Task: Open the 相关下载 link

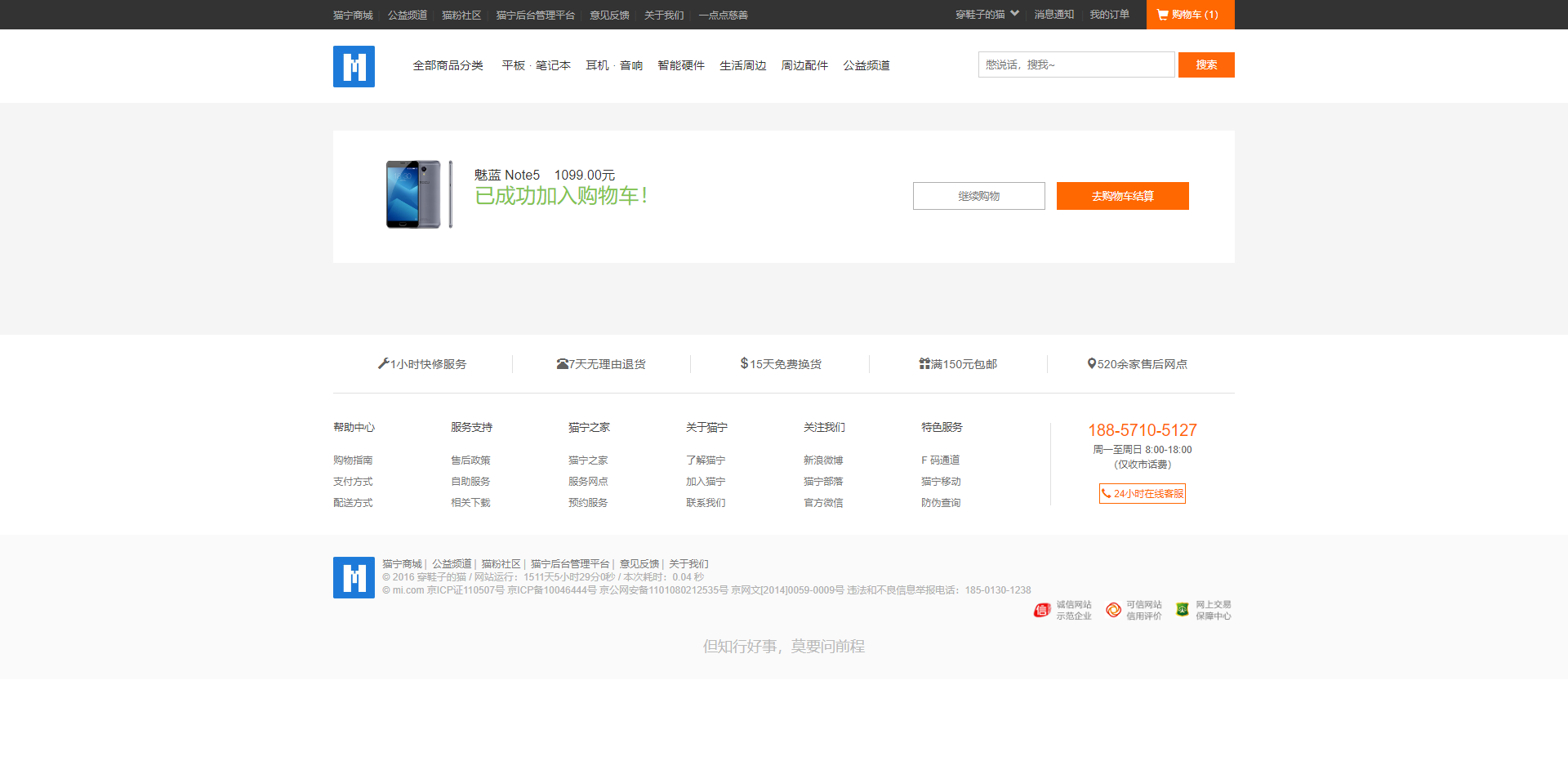Action: click(470, 503)
